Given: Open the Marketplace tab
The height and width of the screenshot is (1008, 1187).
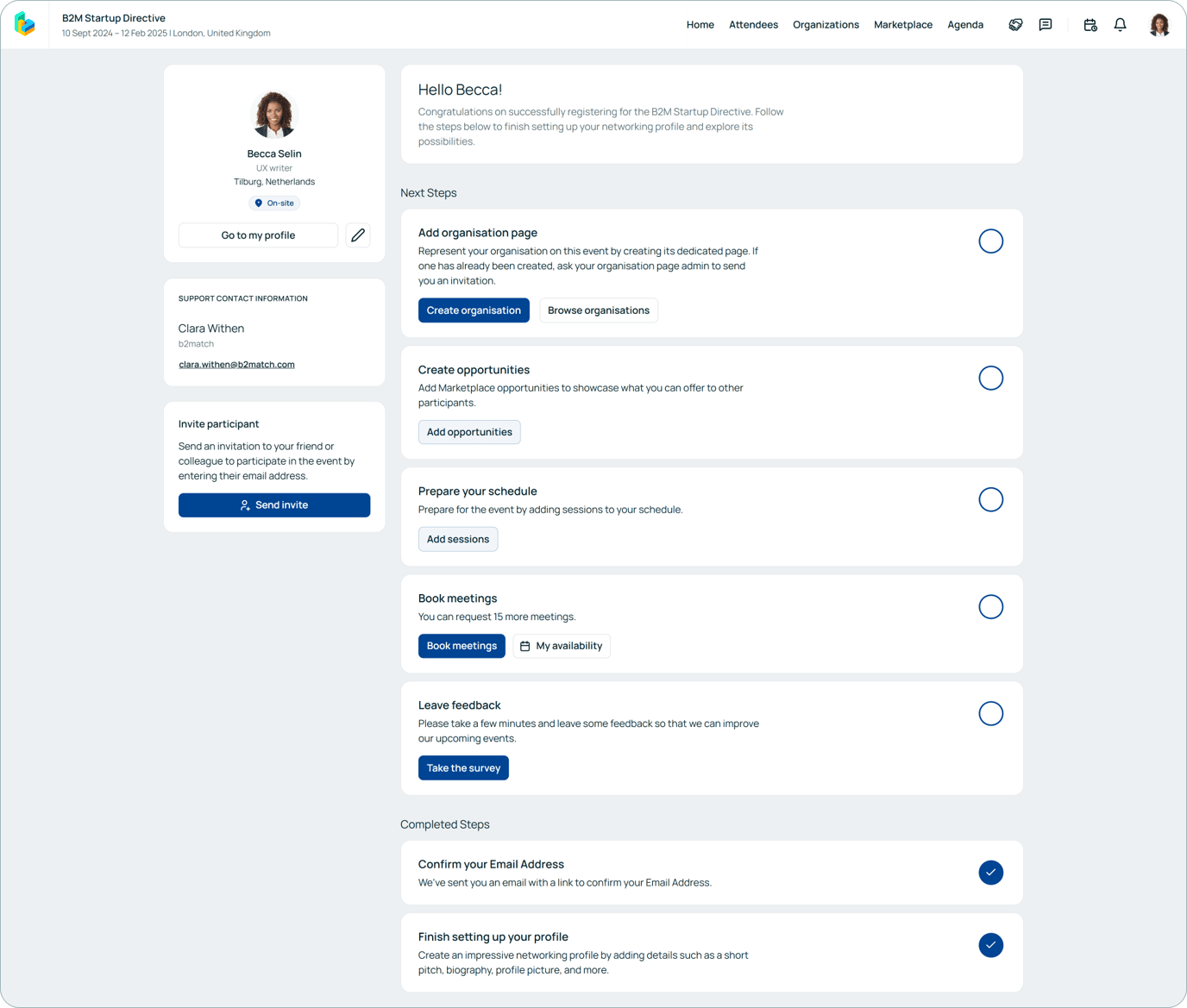Looking at the screenshot, I should (902, 24).
